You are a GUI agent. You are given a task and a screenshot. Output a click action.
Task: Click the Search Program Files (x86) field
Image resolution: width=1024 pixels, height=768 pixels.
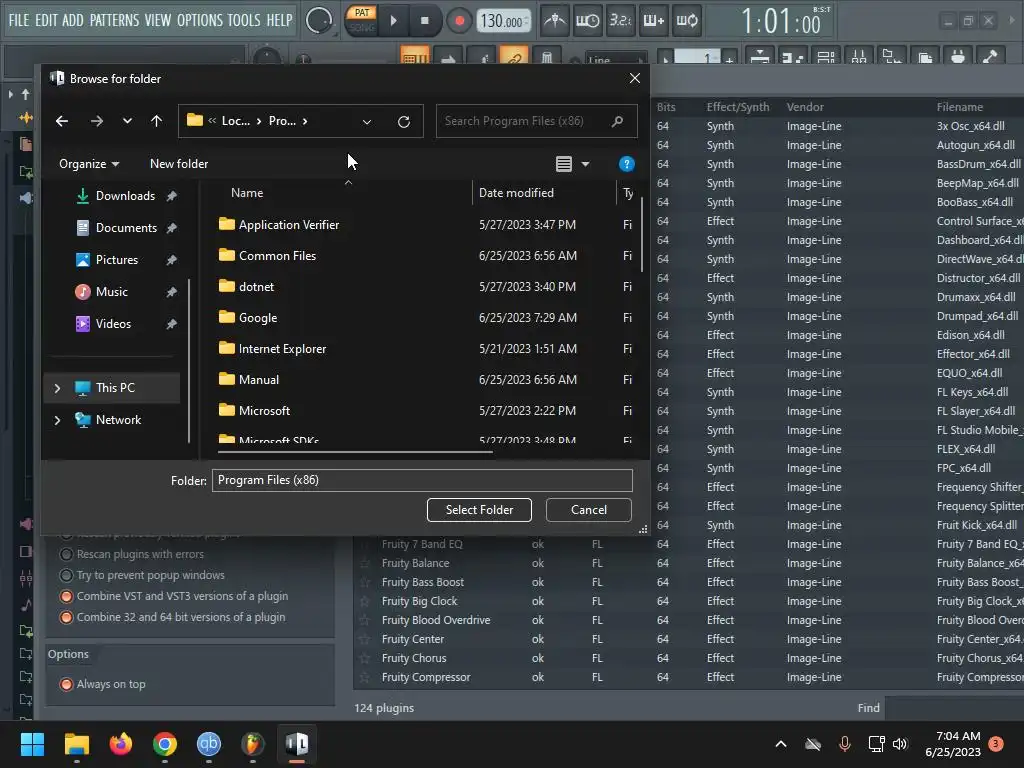[x=536, y=121]
